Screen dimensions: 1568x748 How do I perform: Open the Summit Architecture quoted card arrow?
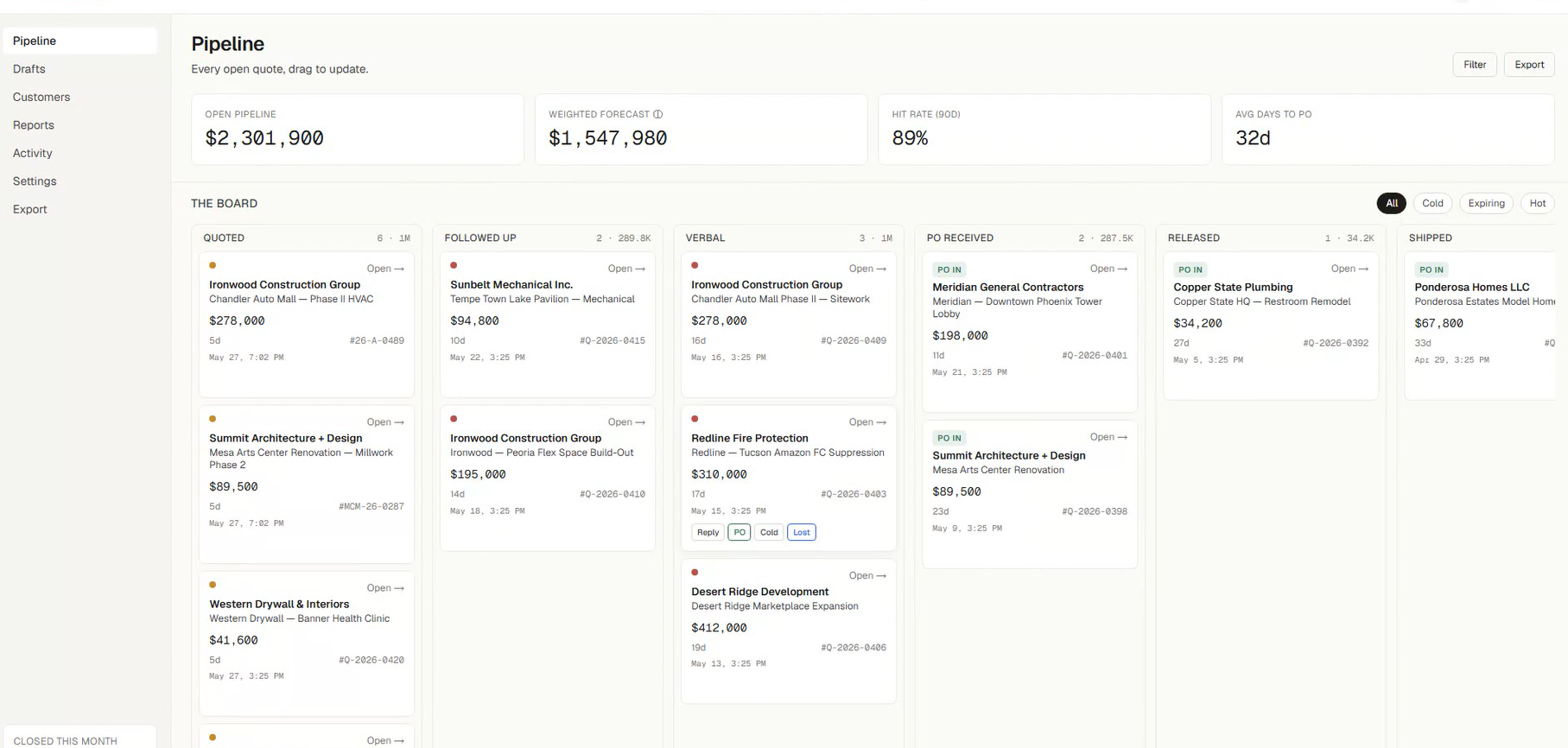385,422
